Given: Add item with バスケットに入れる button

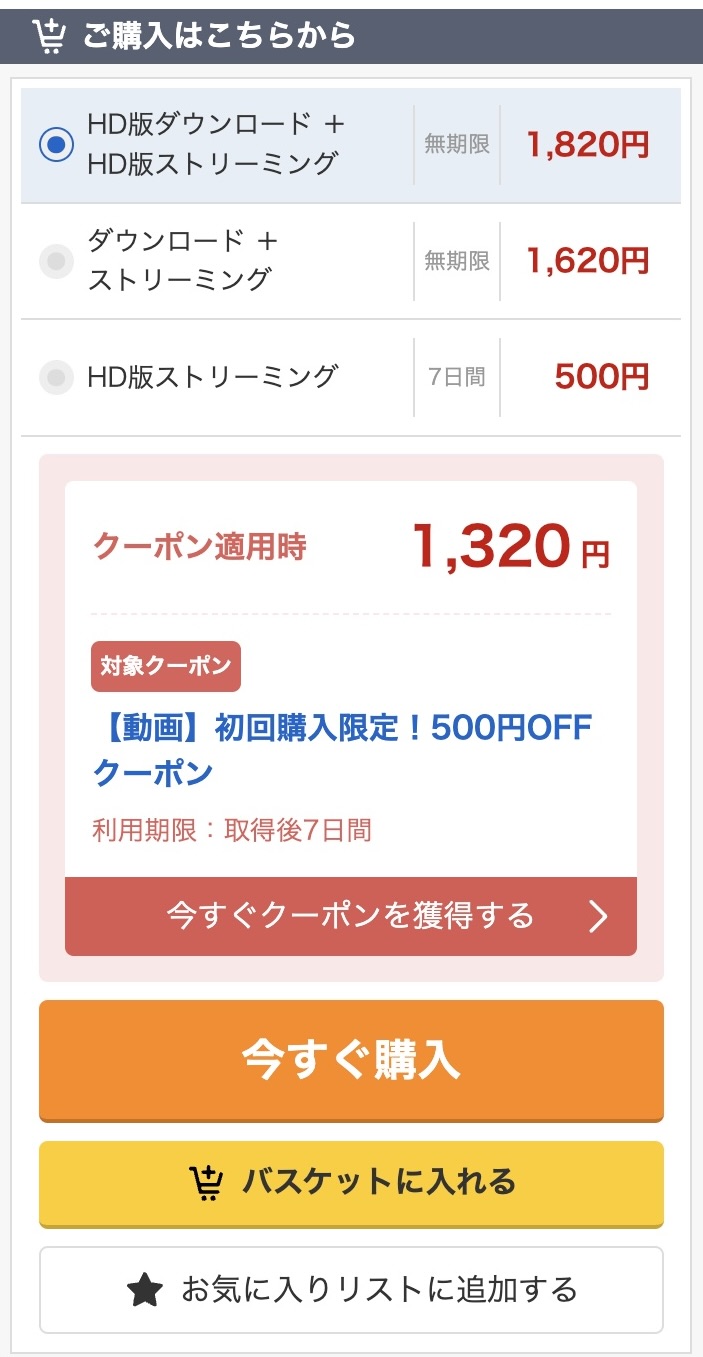Looking at the screenshot, I should click(351, 1183).
